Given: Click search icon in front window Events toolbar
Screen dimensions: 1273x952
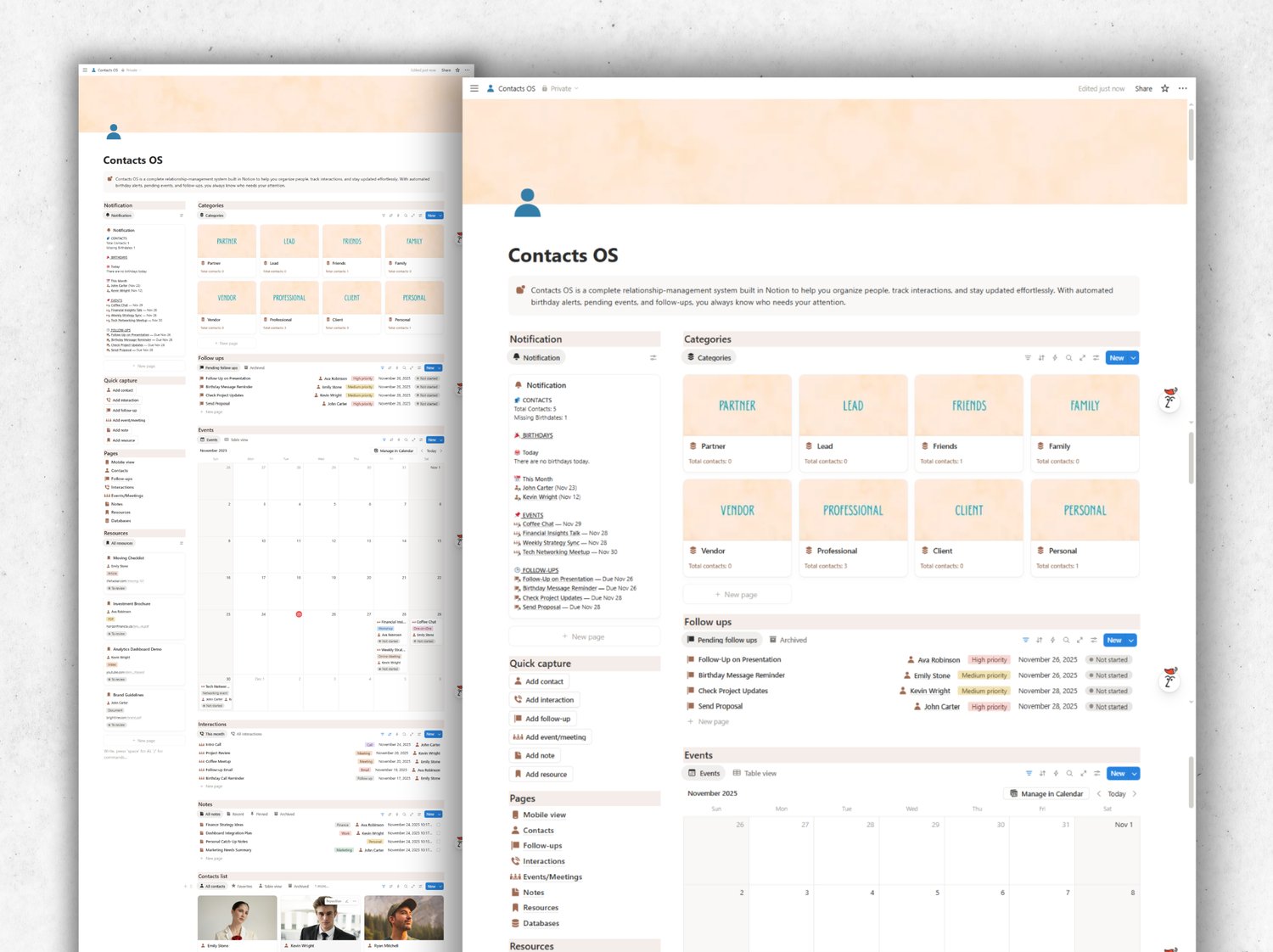Looking at the screenshot, I should pyautogui.click(x=1069, y=773).
